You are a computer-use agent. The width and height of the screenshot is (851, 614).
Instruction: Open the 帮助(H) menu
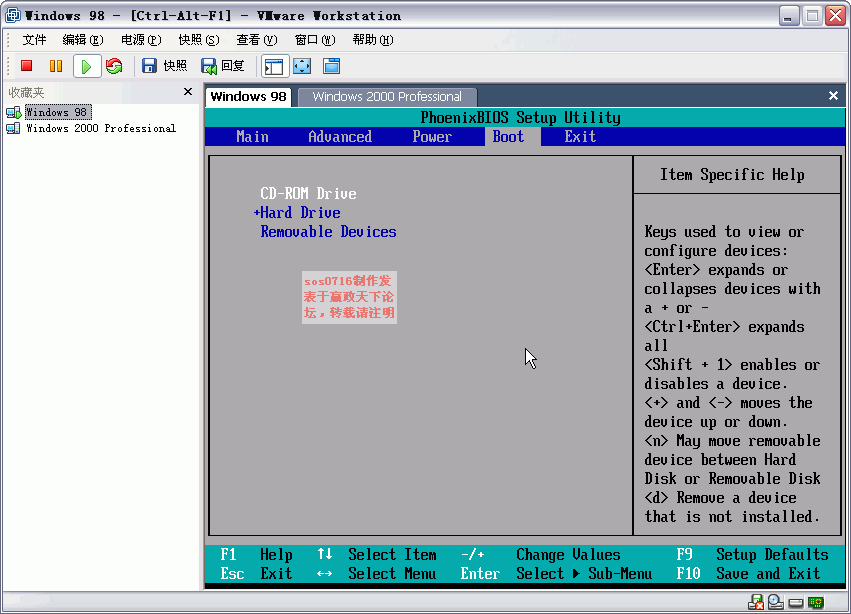pos(373,40)
